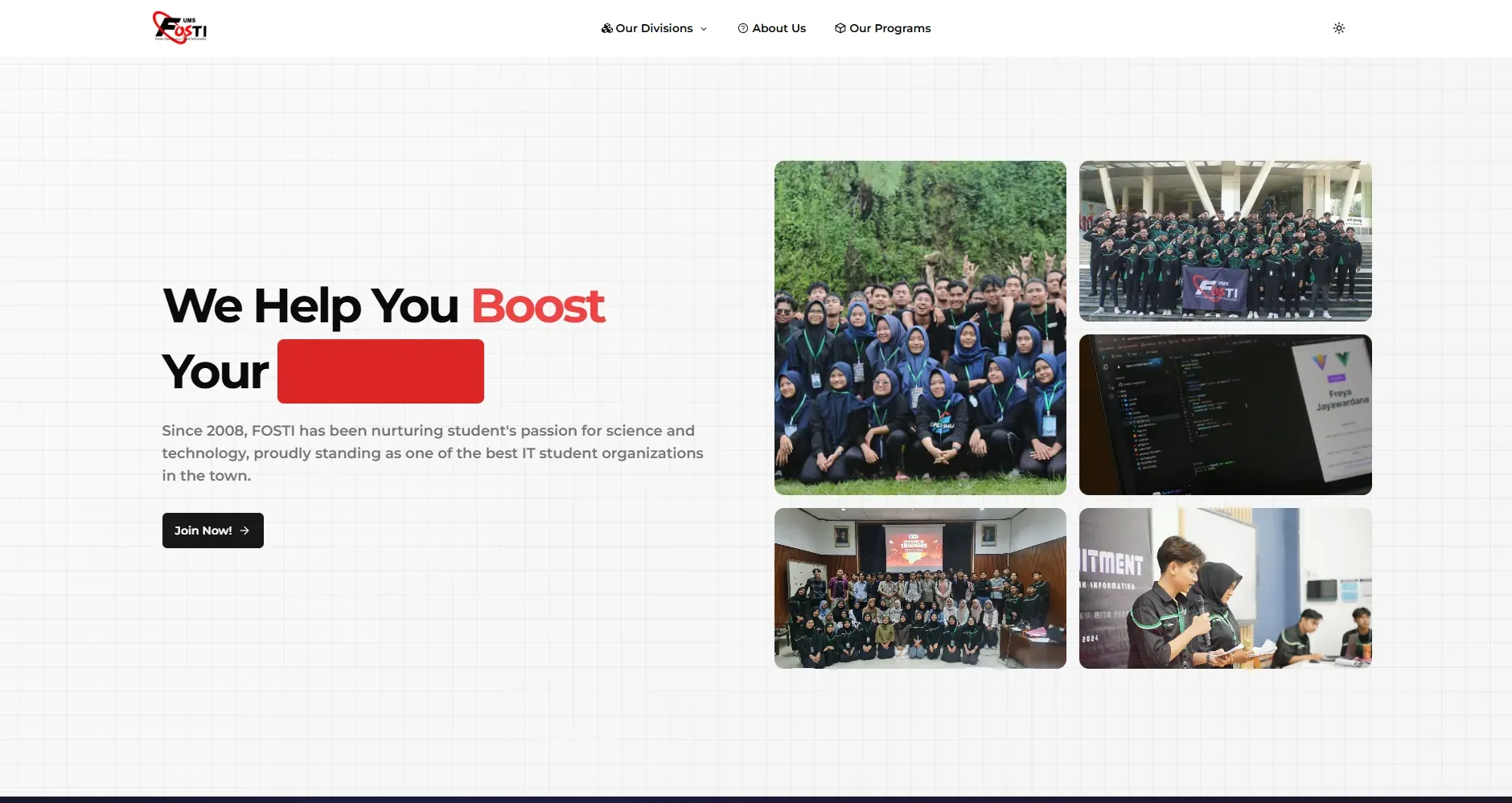Click the arrow icon in Join Now
This screenshot has height=803, width=1512.
click(x=244, y=531)
